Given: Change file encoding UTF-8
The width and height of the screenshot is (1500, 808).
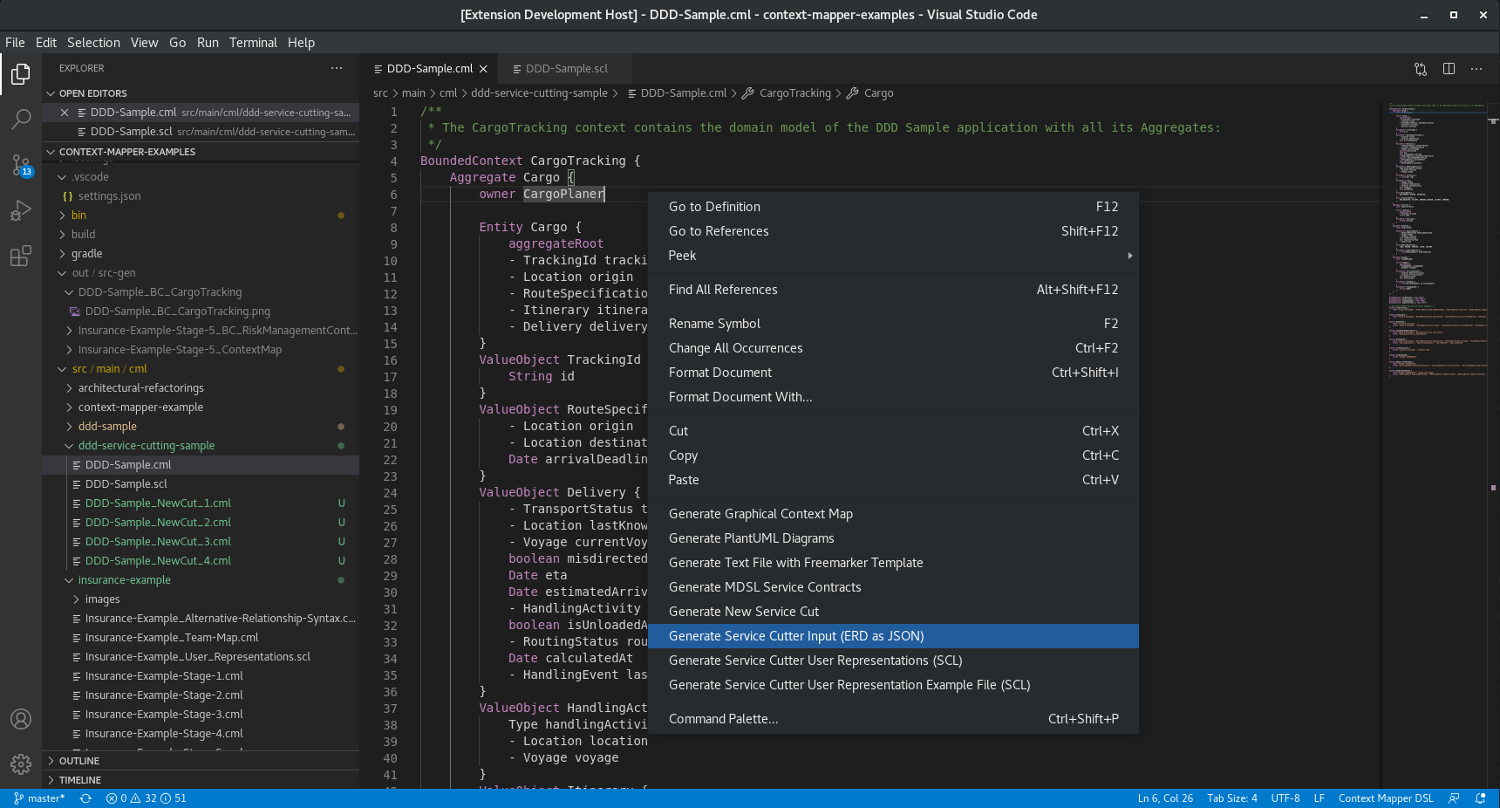Looking at the screenshot, I should (x=1285, y=798).
